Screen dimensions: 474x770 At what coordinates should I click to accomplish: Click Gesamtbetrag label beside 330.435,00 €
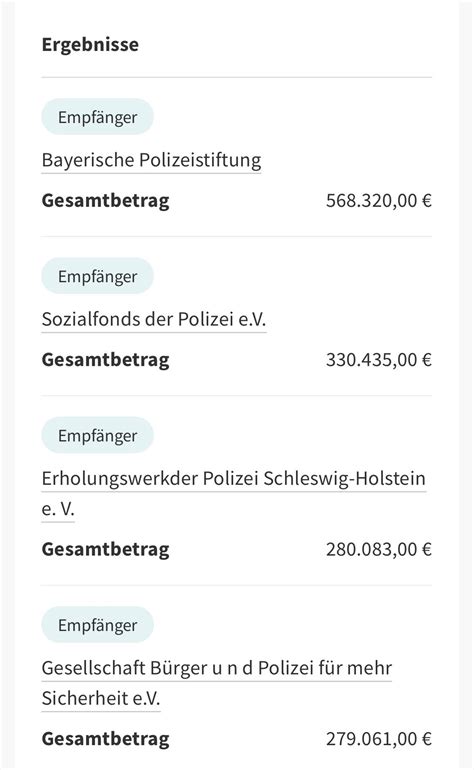tap(106, 360)
